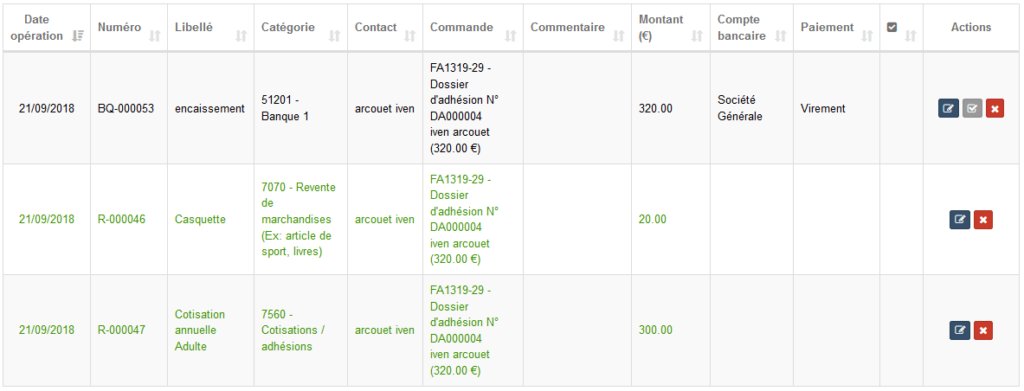Click R-000046 number cell
The image size is (1024, 391).
tap(129, 219)
